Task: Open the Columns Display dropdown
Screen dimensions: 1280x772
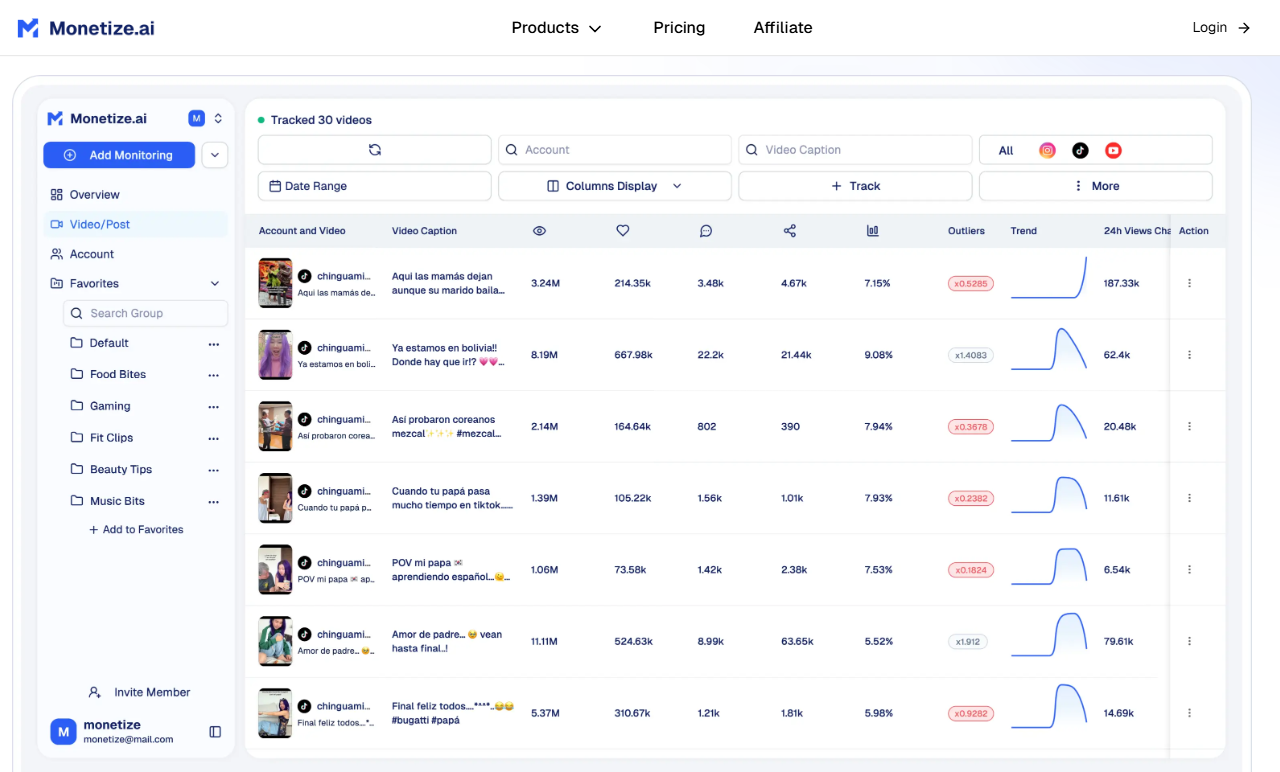Action: pos(614,185)
